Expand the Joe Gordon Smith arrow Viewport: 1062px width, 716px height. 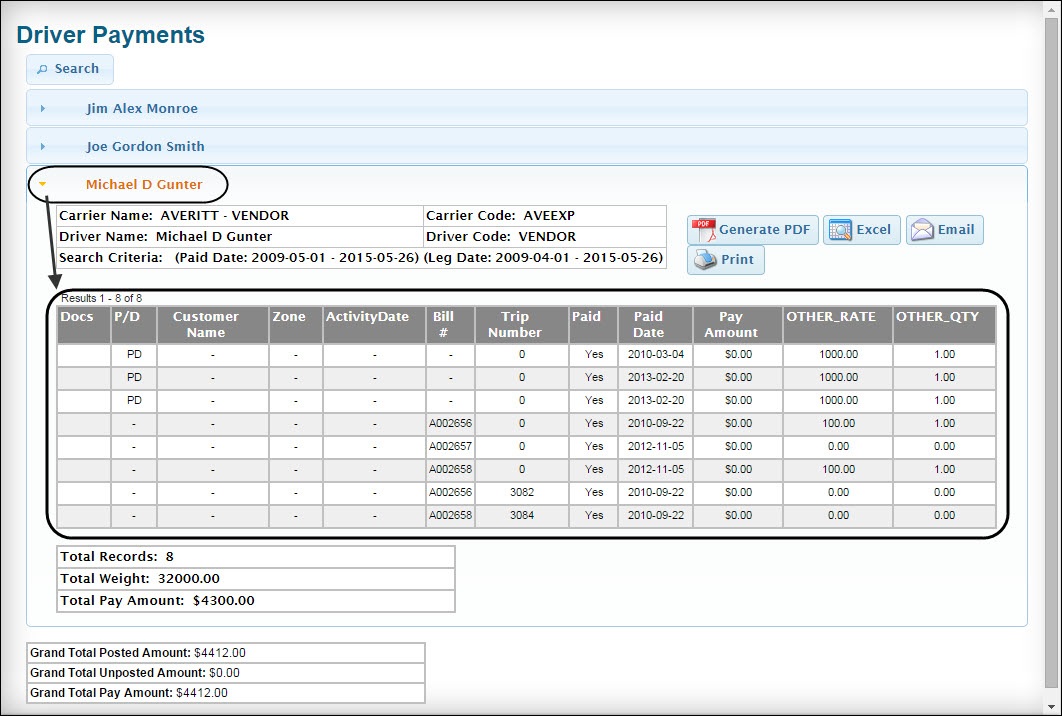point(43,146)
